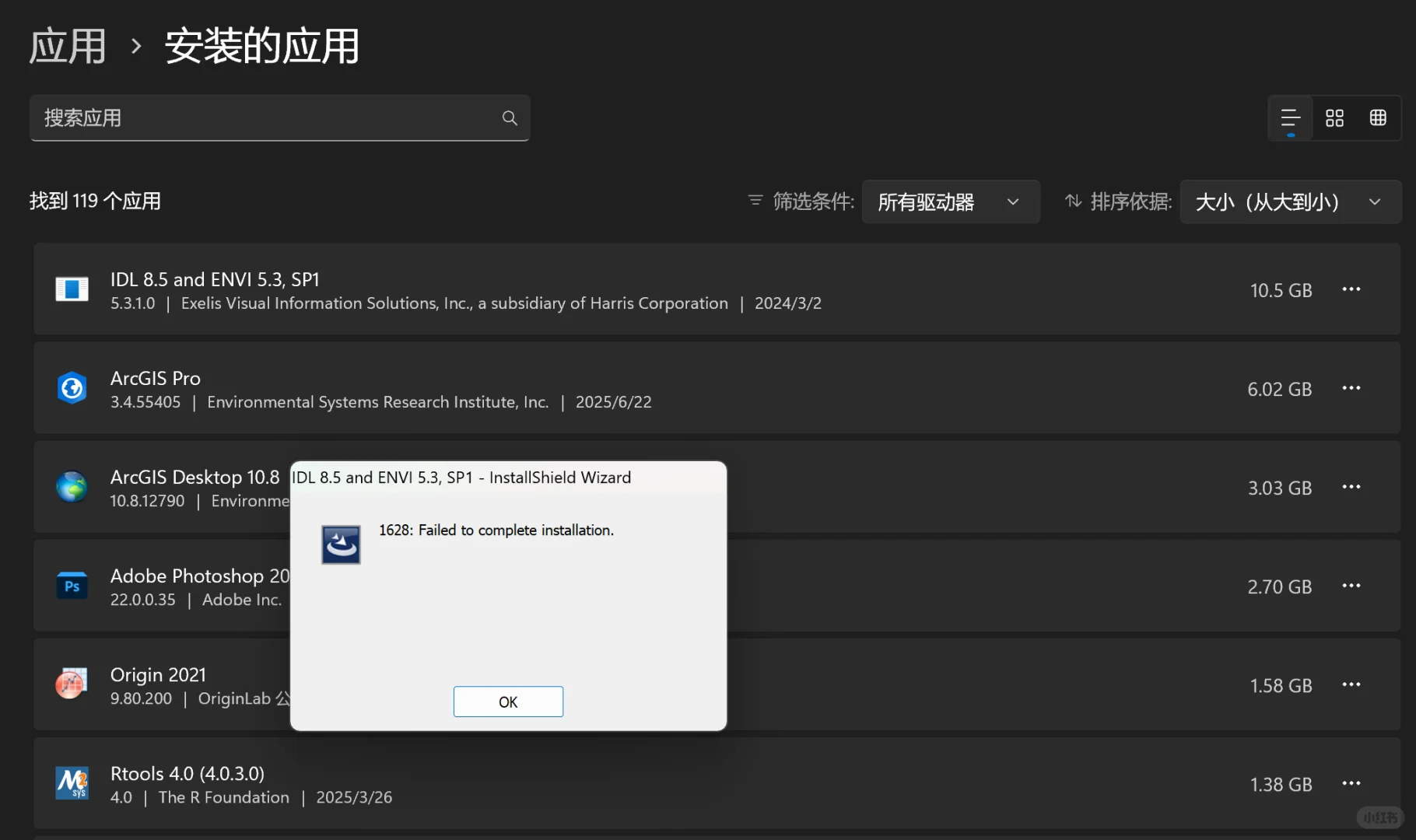Open more options menu for Origin 2021

point(1351,684)
